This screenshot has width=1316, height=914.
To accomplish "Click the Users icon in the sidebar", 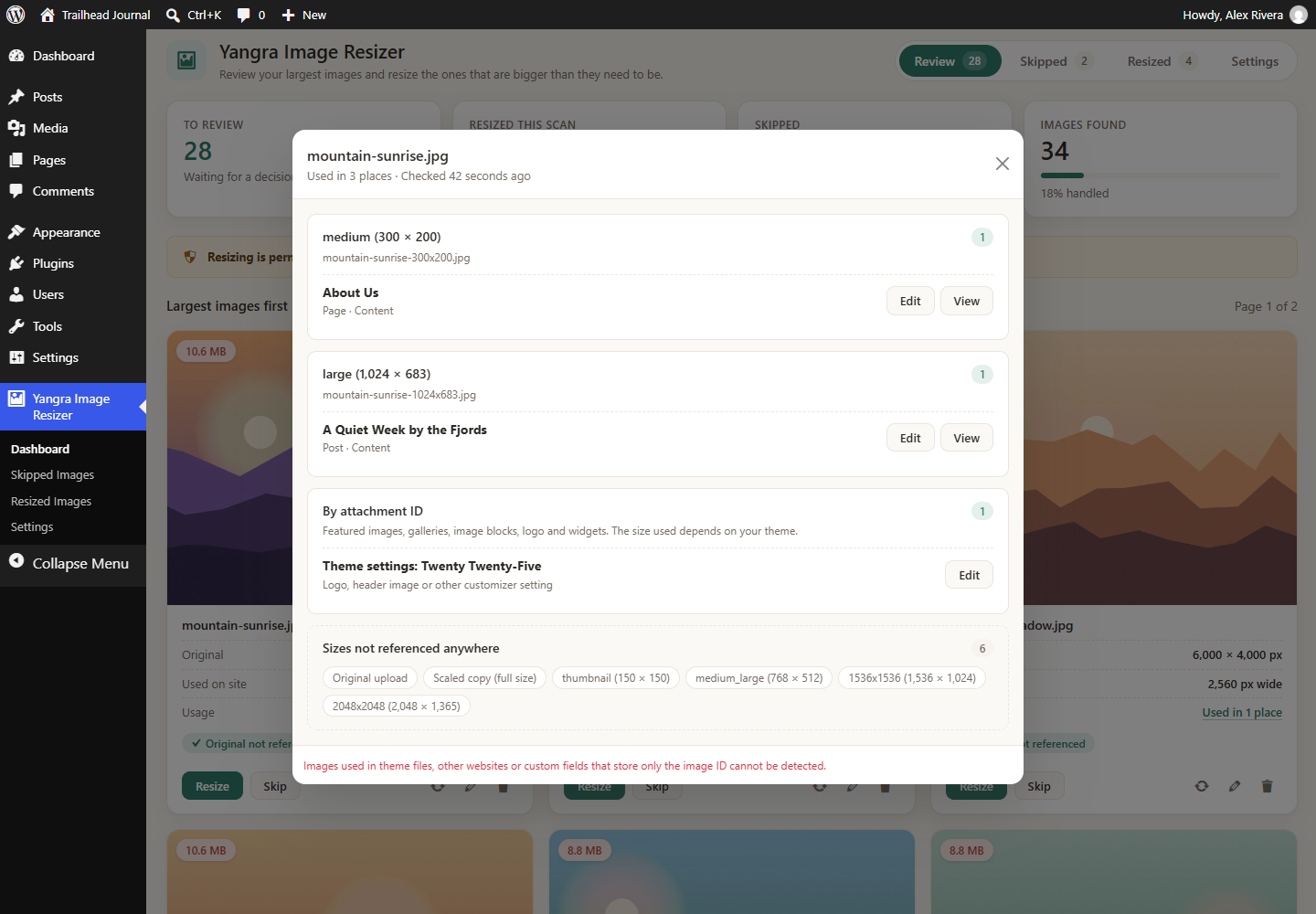I will [x=16, y=294].
